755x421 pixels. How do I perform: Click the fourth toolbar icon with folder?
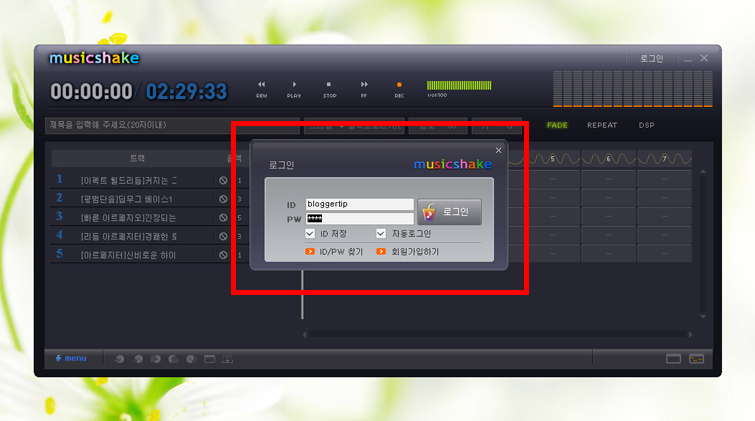click(173, 359)
